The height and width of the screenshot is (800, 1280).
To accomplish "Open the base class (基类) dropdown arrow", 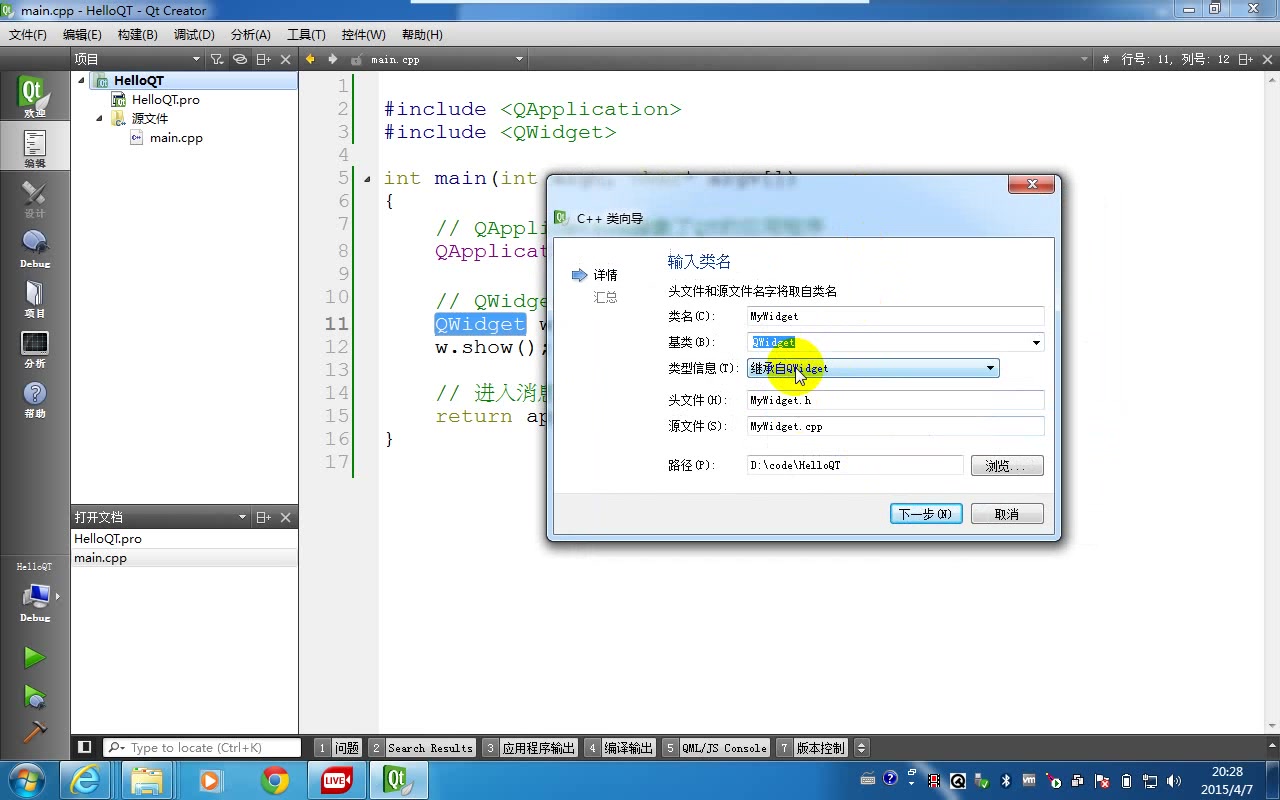I will (x=1036, y=342).
